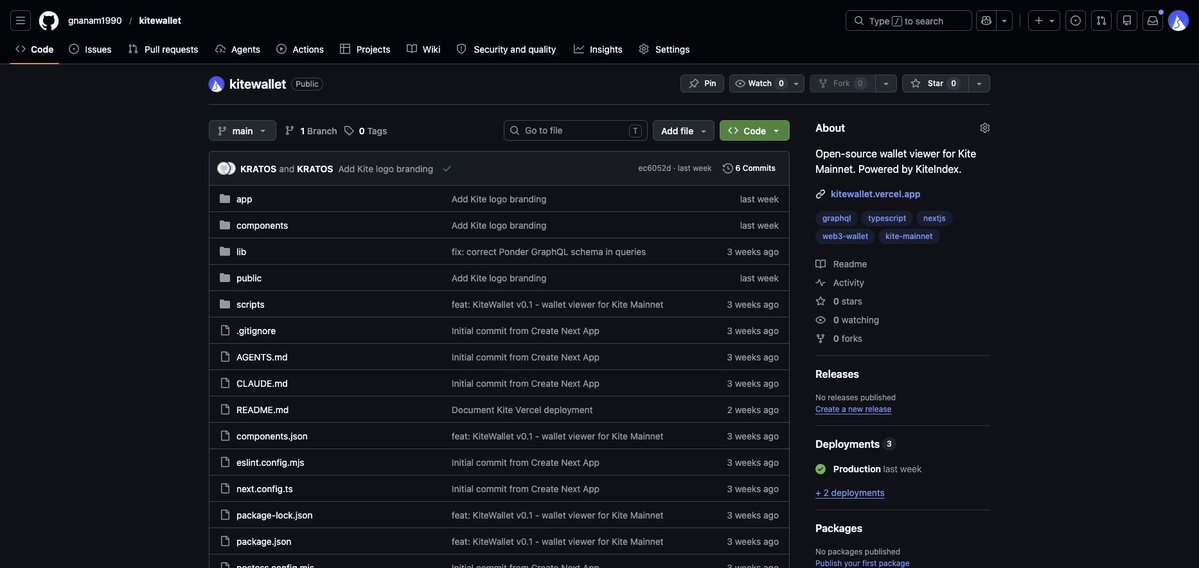
Task: Click the next.config.ts file icon
Action: 225,488
